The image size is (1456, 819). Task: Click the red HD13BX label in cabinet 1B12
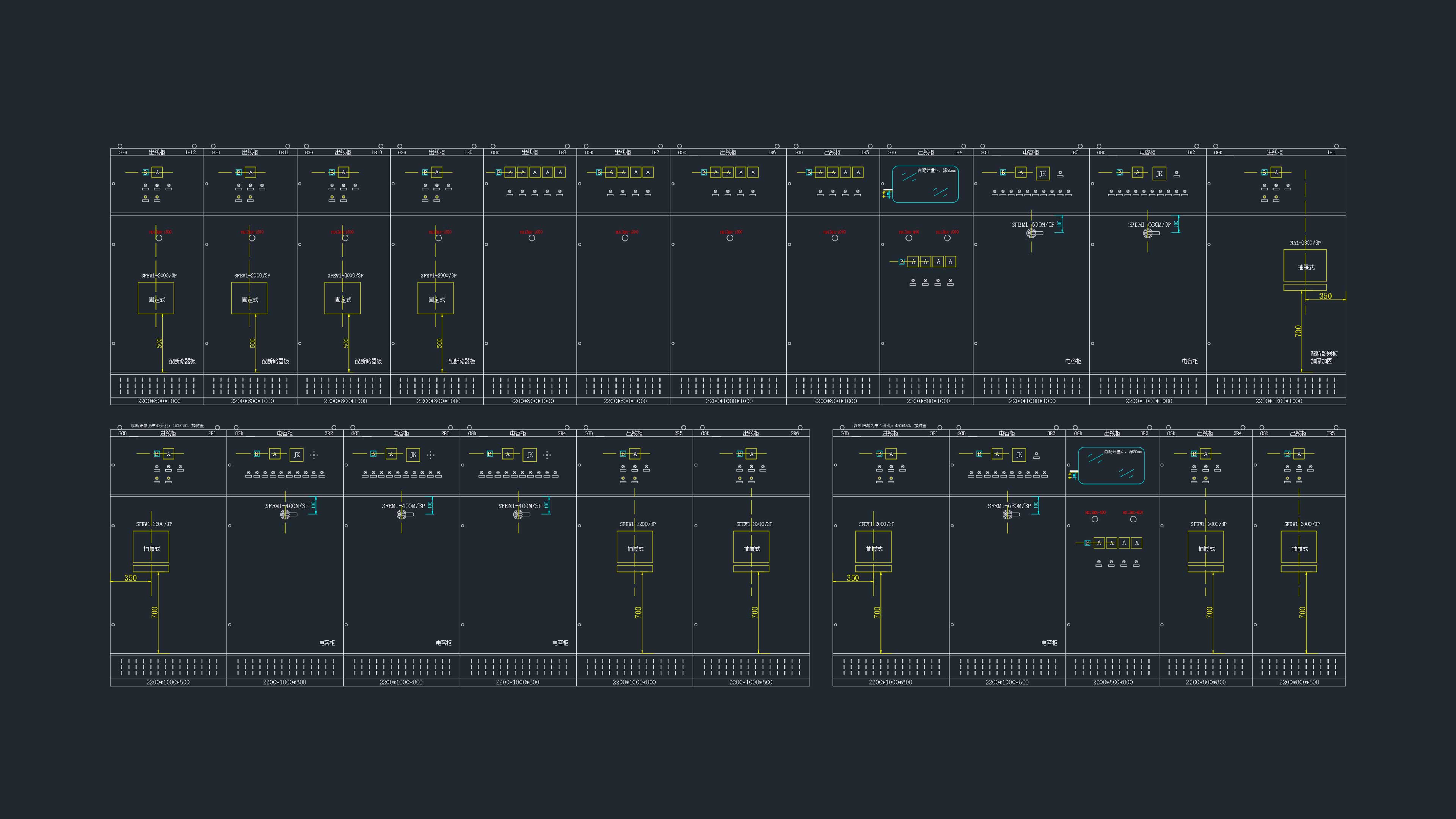pyautogui.click(x=160, y=232)
